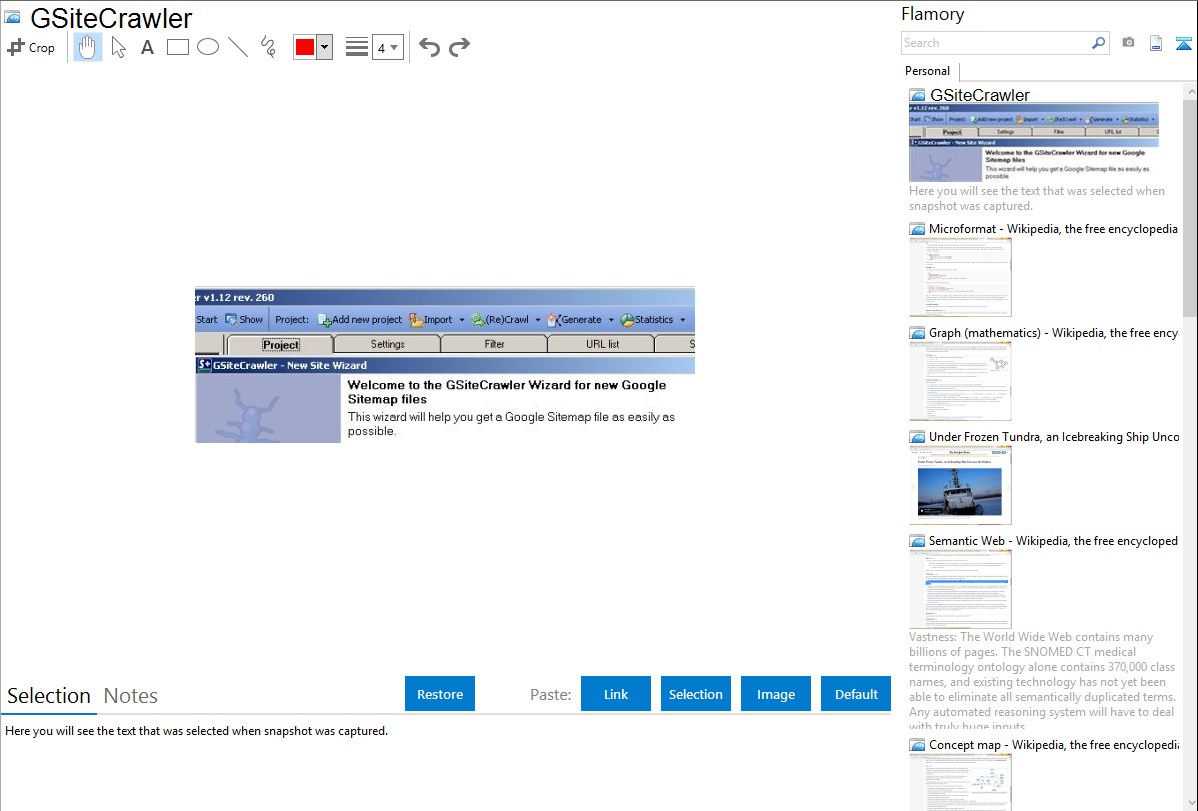Open the Microformat snapshot thumbnail
The height and width of the screenshot is (811, 1198).
point(960,277)
